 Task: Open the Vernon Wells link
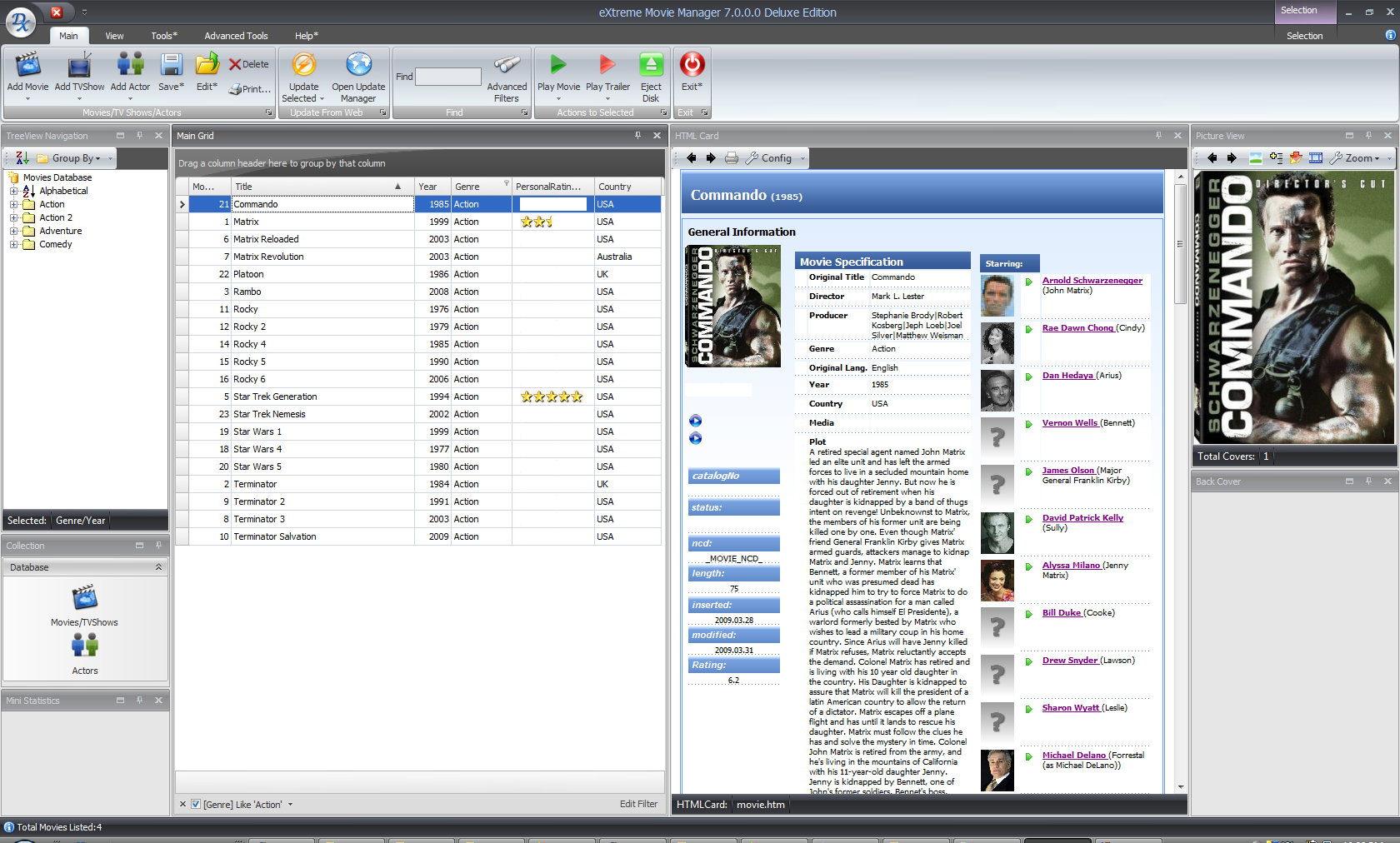(x=1070, y=423)
